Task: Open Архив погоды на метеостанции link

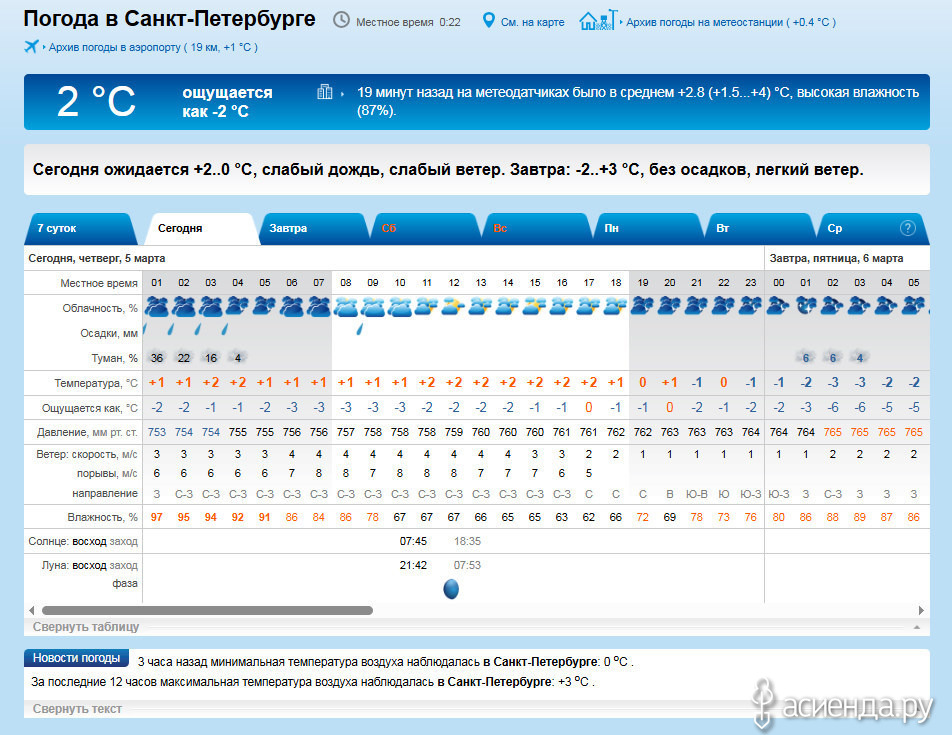Action: pos(730,22)
